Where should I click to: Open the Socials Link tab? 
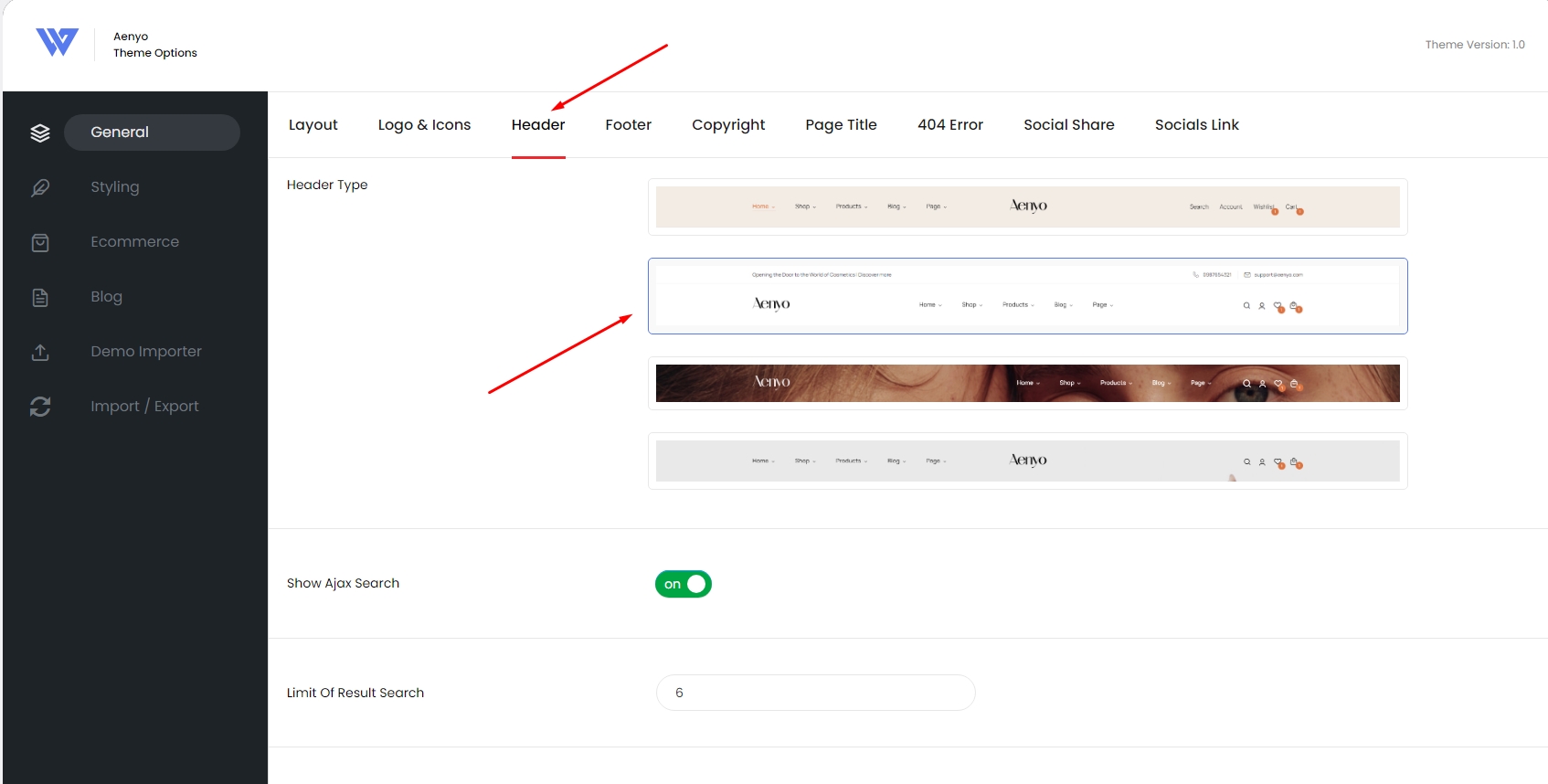(1197, 124)
